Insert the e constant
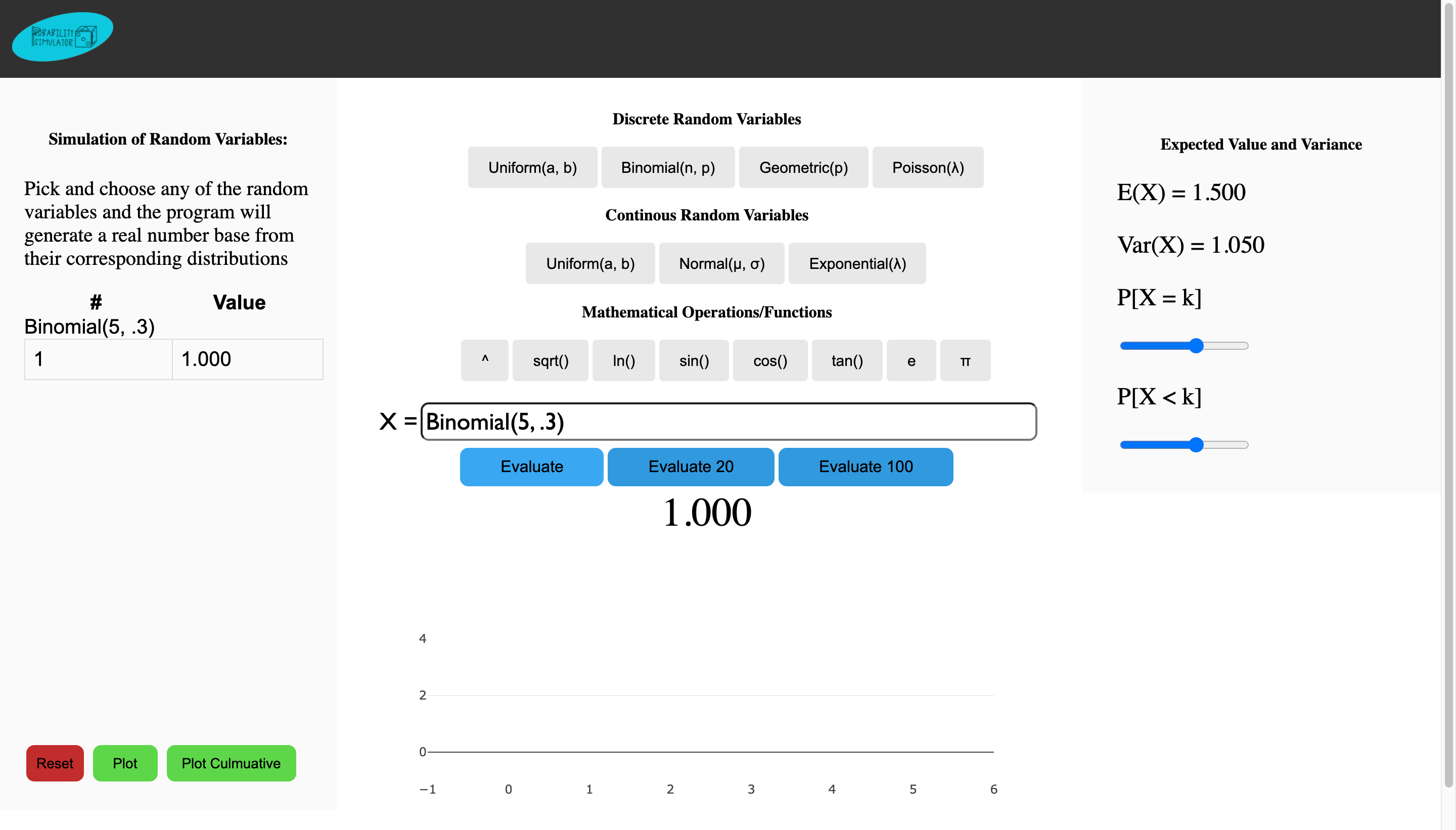Viewport: 1456px width, 830px height. 911,360
